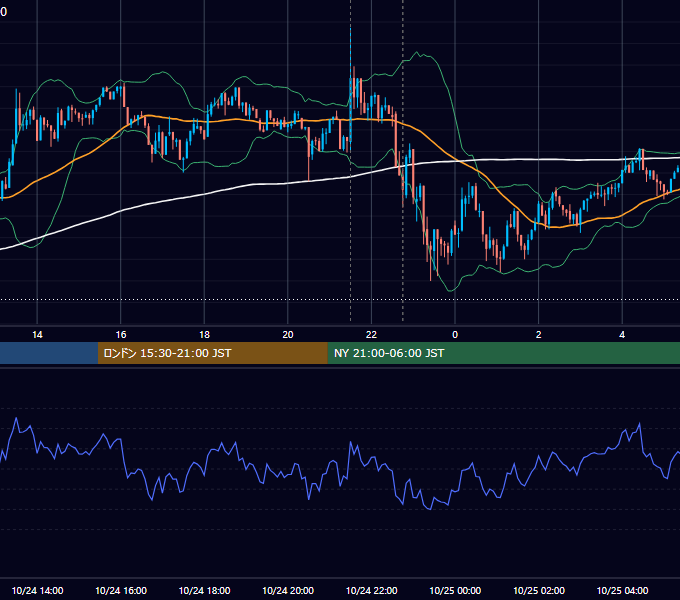Viewport: 680px width, 600px height.
Task: Click the 22 hour axis label
Action: click(x=371, y=335)
